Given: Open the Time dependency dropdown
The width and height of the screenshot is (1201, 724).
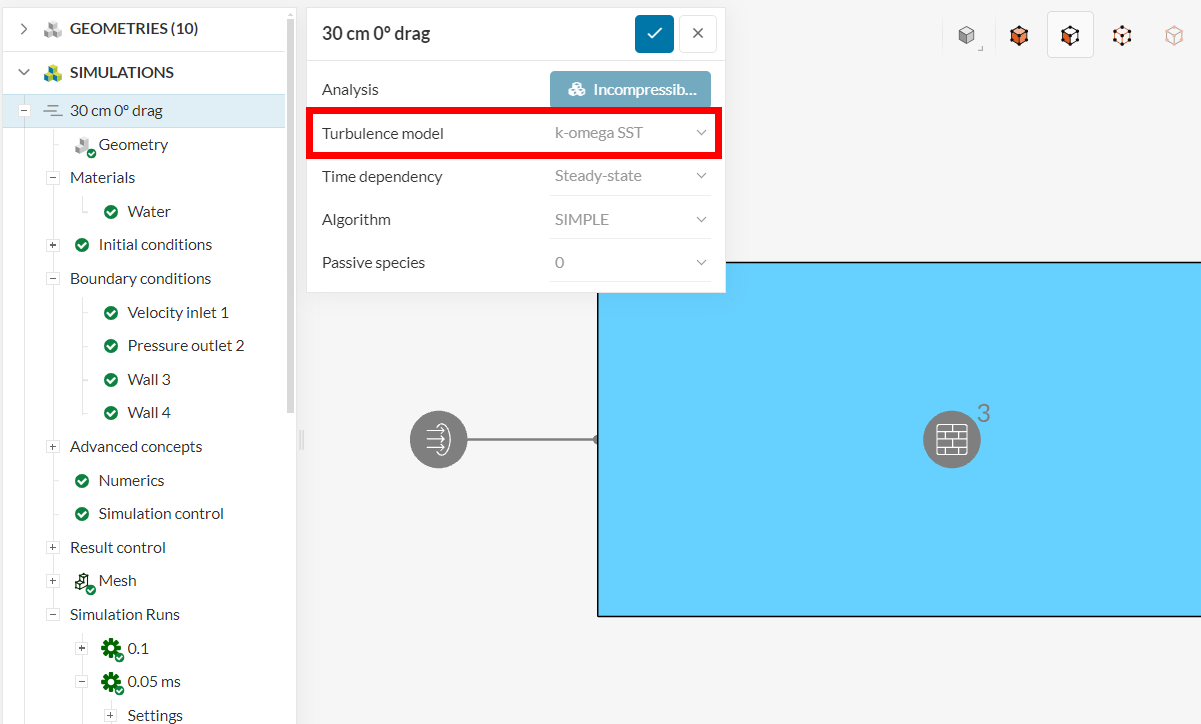Looking at the screenshot, I should point(631,176).
